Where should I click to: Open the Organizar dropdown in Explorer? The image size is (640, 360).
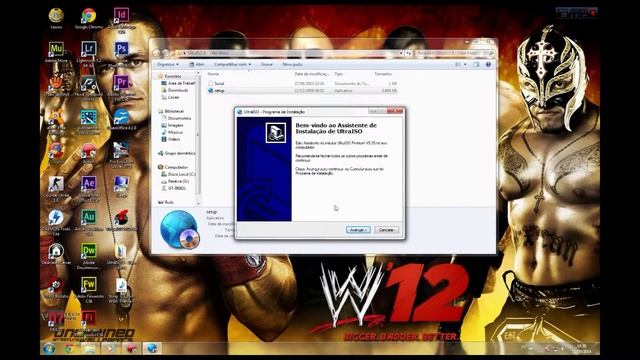(x=168, y=64)
